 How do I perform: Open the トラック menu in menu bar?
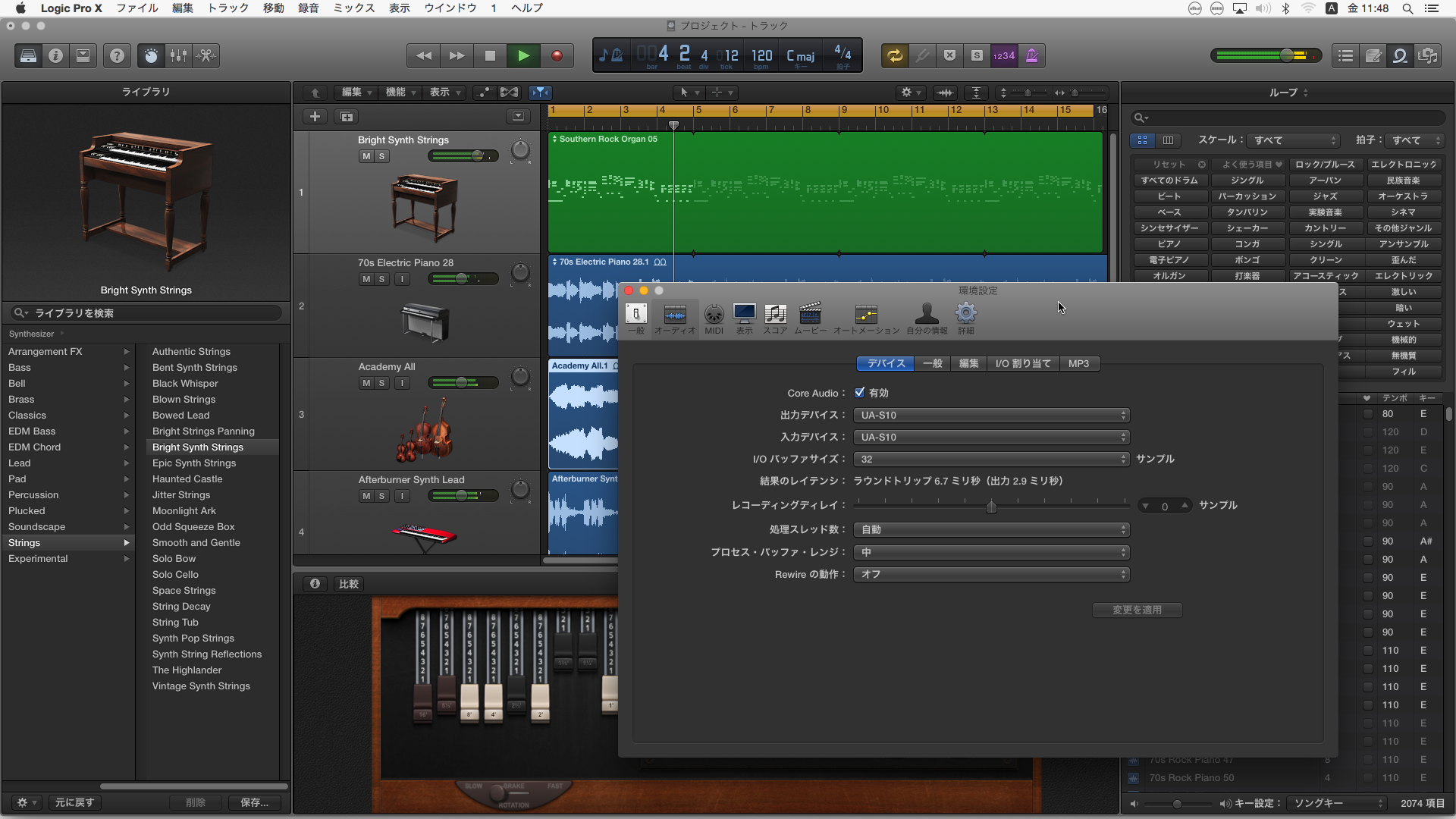pos(228,8)
